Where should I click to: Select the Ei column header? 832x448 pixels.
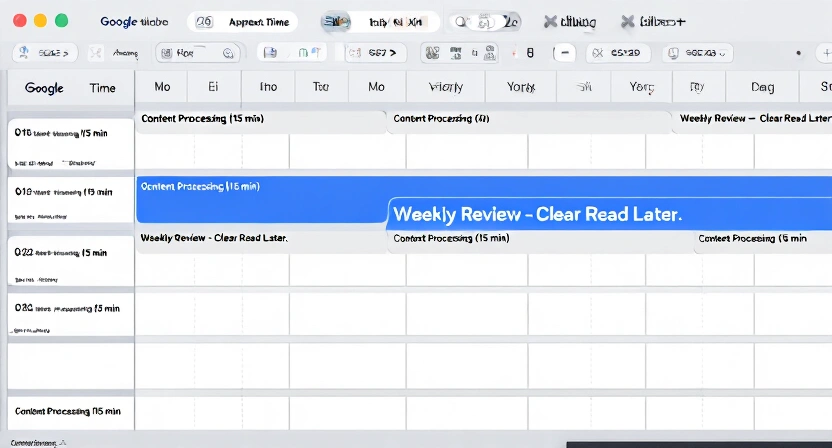pyautogui.click(x=213, y=87)
